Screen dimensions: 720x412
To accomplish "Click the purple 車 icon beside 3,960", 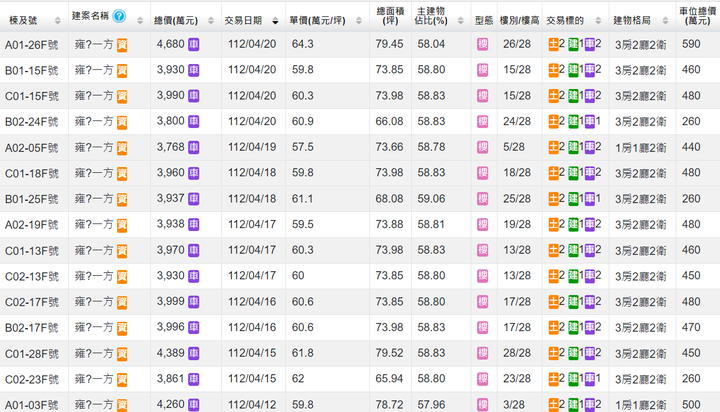I will (x=194, y=173).
